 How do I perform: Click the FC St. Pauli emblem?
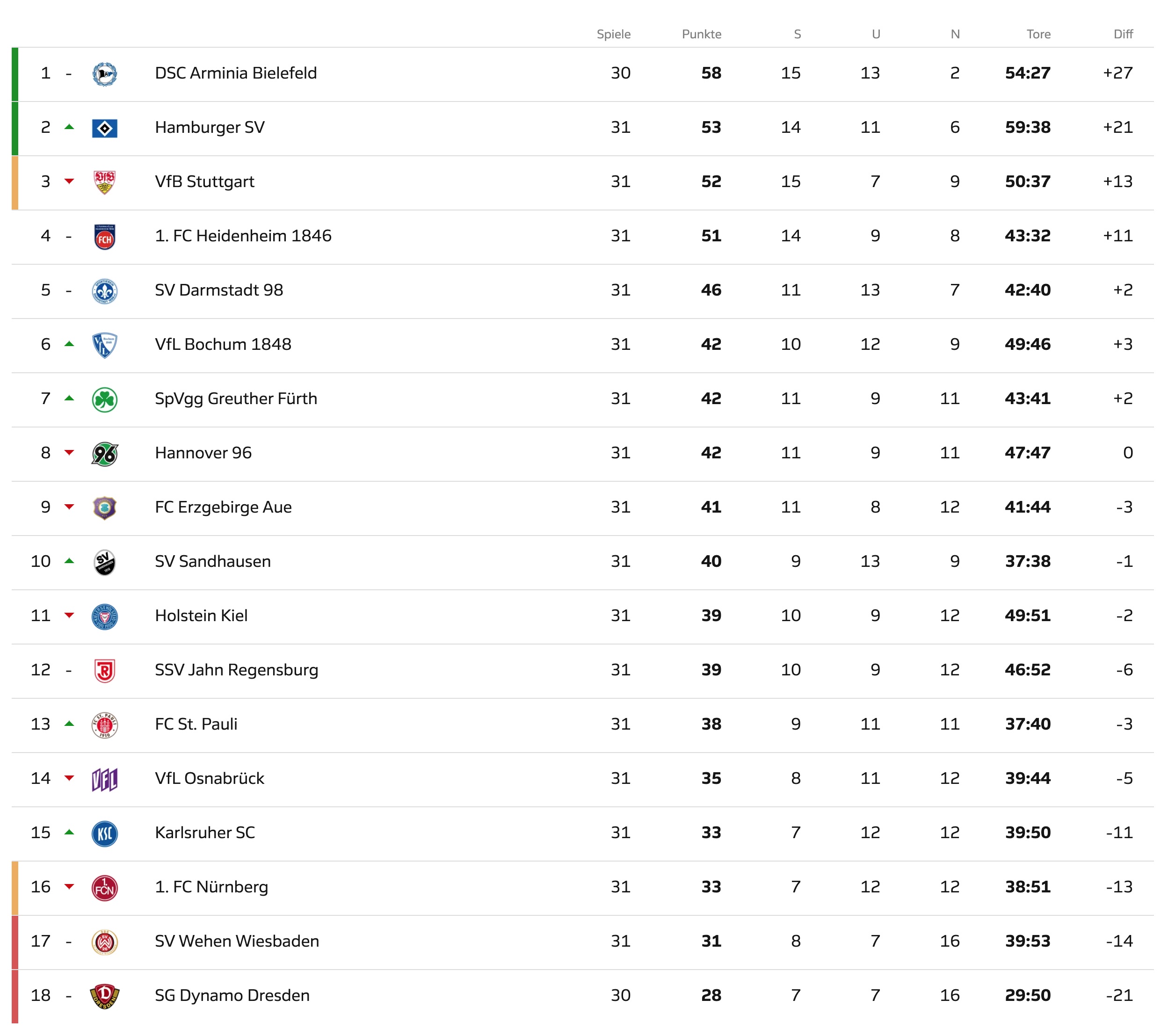pos(105,725)
